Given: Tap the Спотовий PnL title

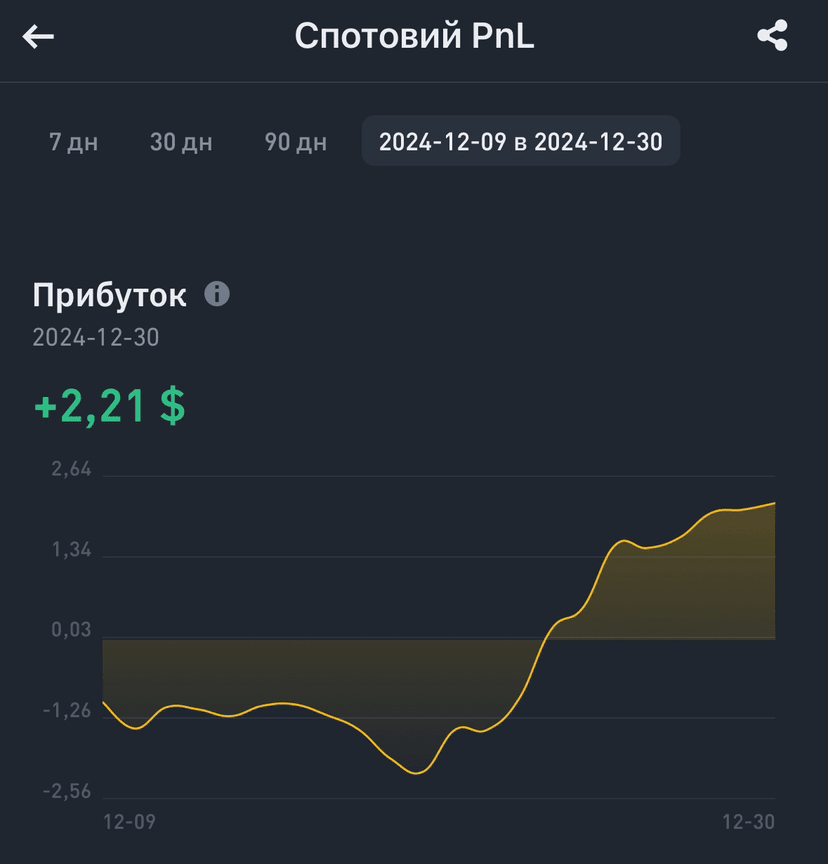Looking at the screenshot, I should [x=414, y=36].
